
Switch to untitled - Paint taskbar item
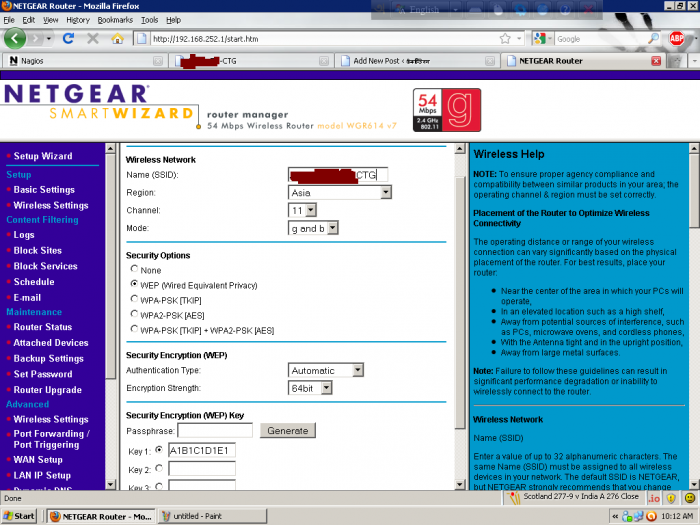click(x=213, y=516)
